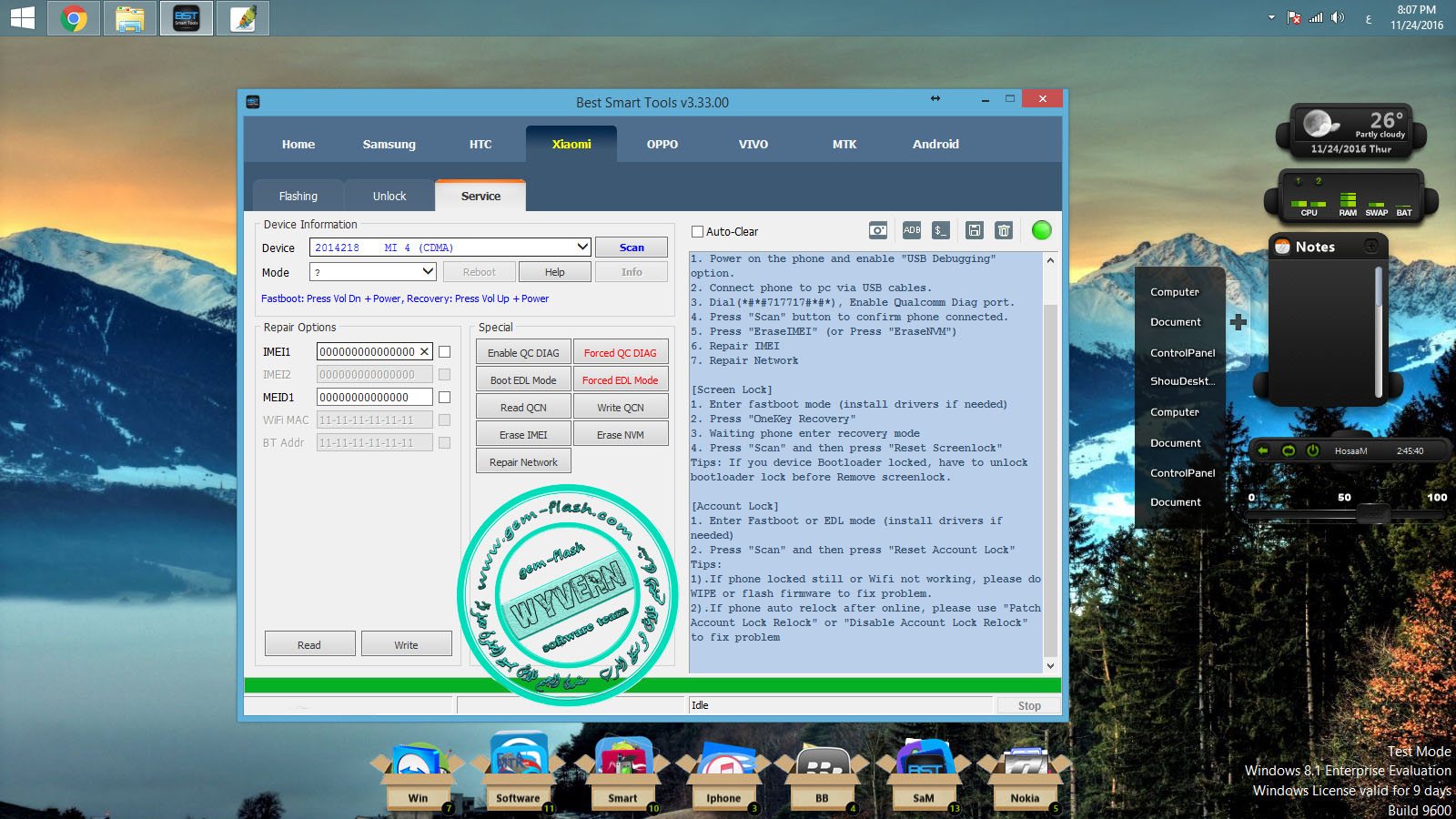Launch Google Chrome from the taskbar

coord(74,18)
